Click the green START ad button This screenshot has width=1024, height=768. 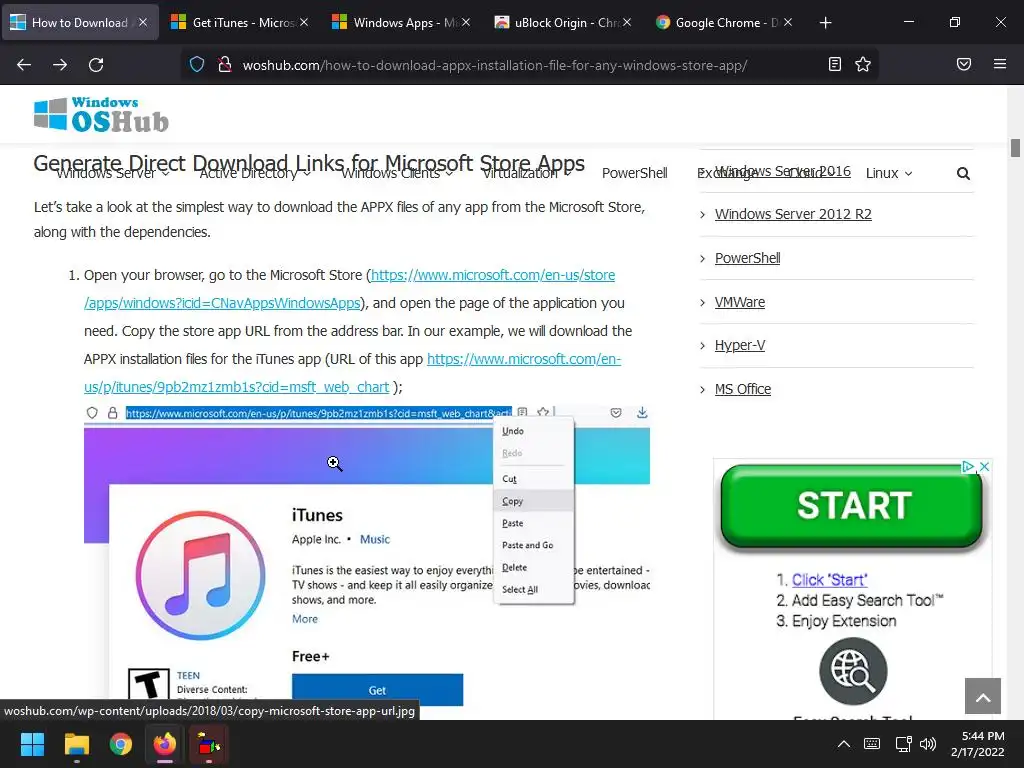(x=852, y=506)
